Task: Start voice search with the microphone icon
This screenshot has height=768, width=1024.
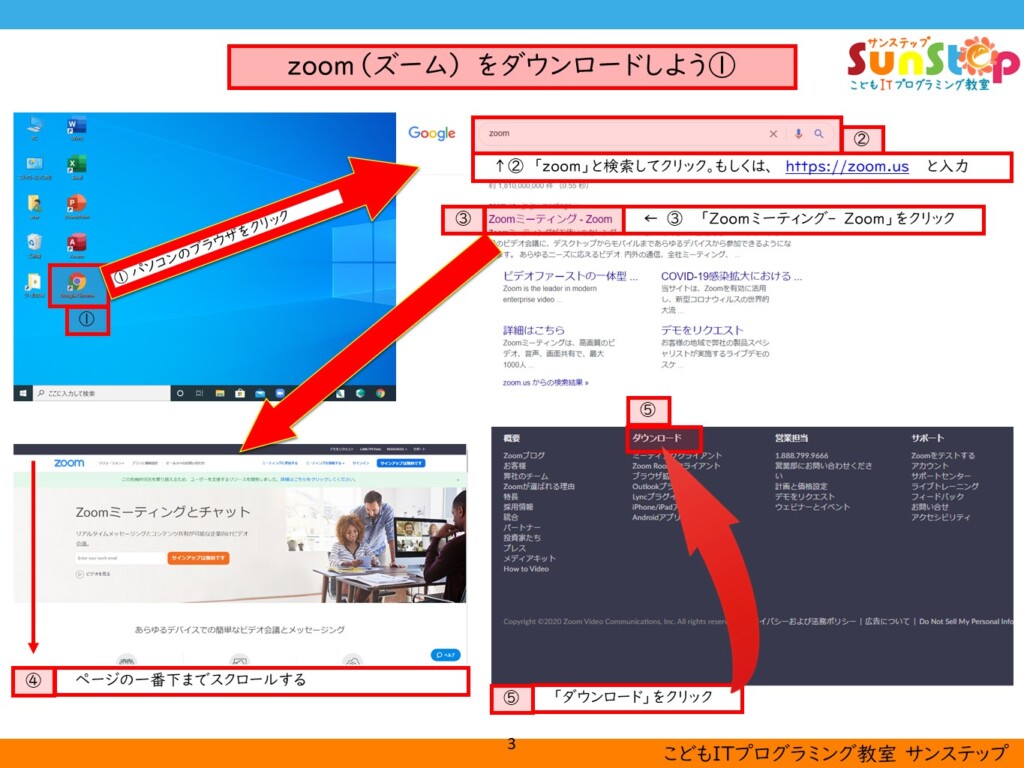Action: point(798,134)
